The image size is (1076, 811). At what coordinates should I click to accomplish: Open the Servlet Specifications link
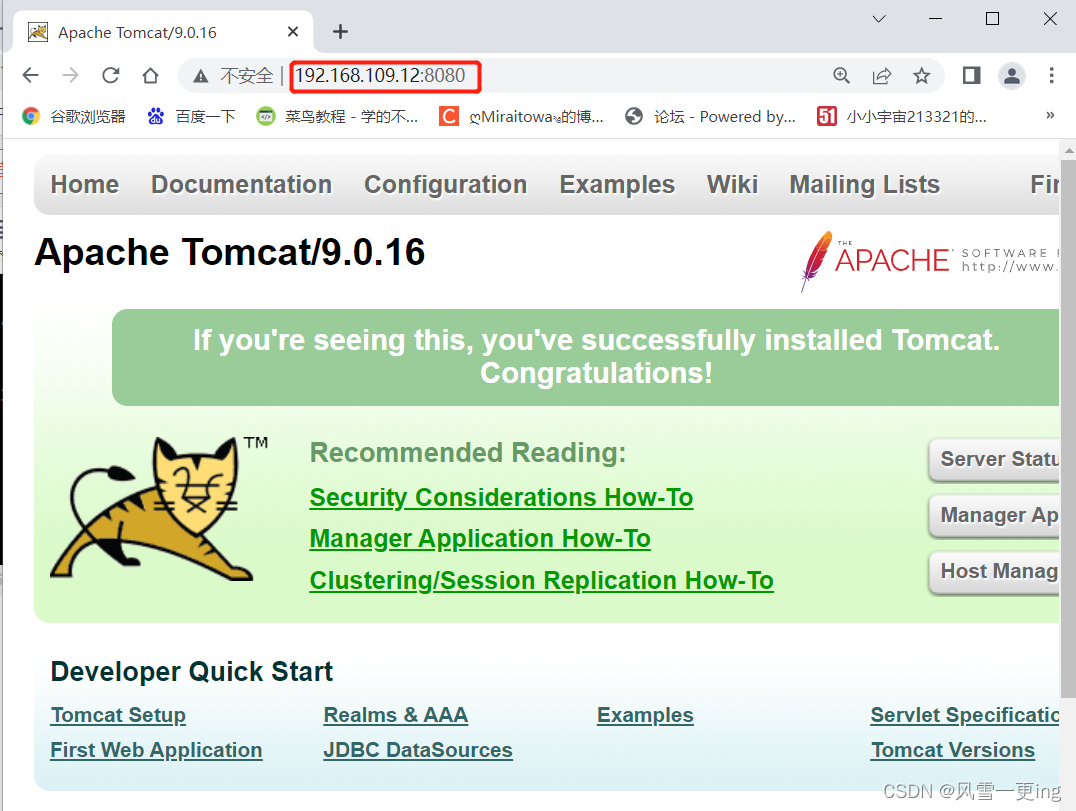click(x=965, y=715)
